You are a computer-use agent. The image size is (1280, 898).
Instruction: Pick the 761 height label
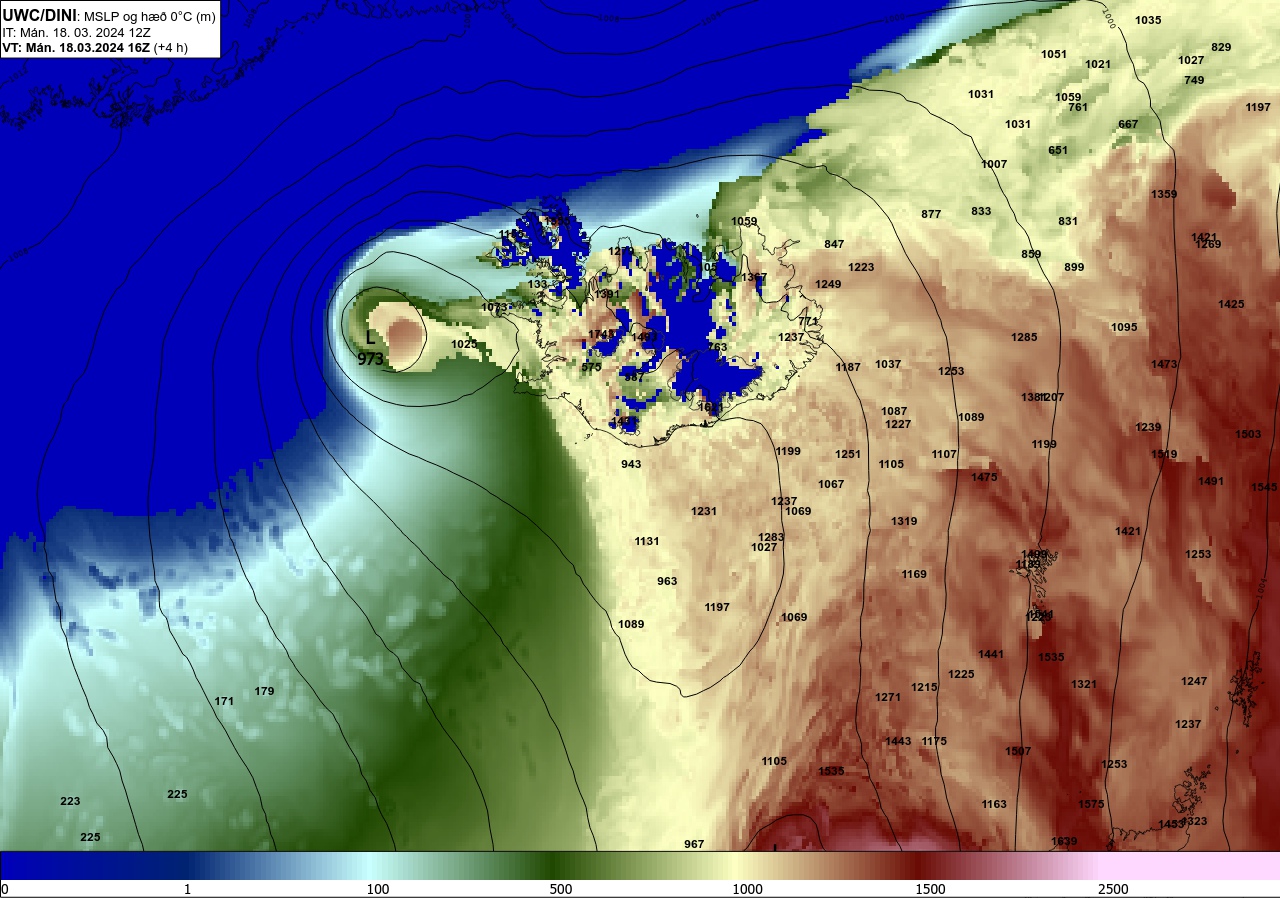(x=1077, y=107)
